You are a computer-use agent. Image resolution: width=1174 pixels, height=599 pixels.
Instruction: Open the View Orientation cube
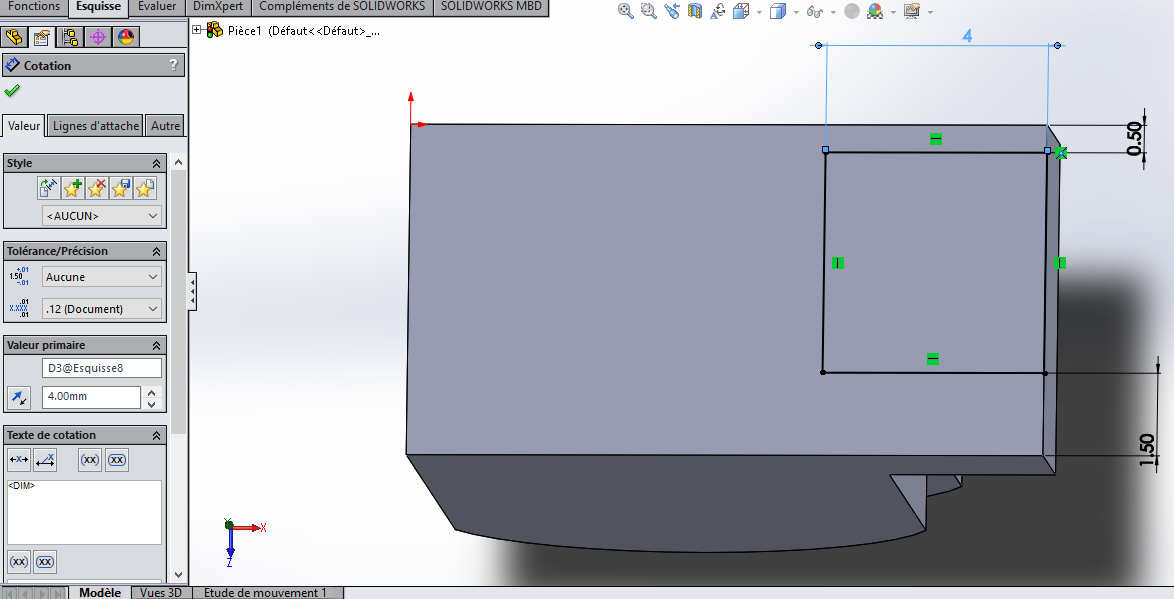741,11
